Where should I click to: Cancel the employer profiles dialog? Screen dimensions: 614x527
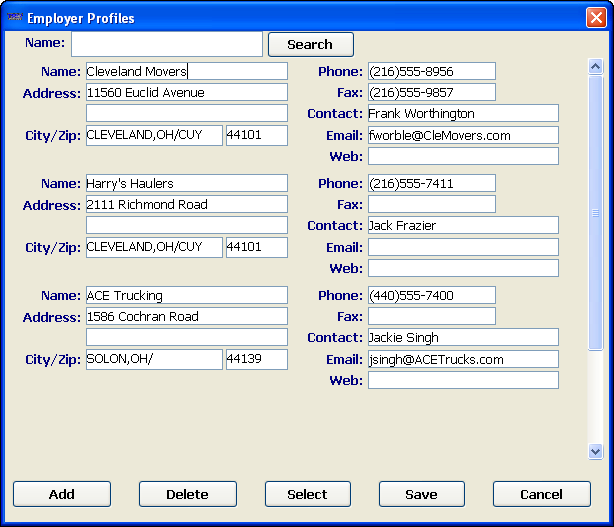pyautogui.click(x=541, y=494)
